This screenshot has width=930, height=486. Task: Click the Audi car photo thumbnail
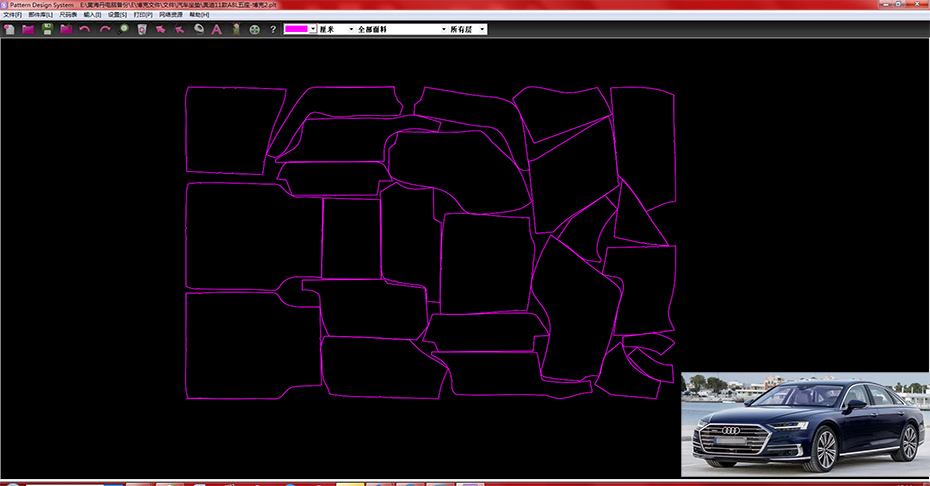point(804,423)
